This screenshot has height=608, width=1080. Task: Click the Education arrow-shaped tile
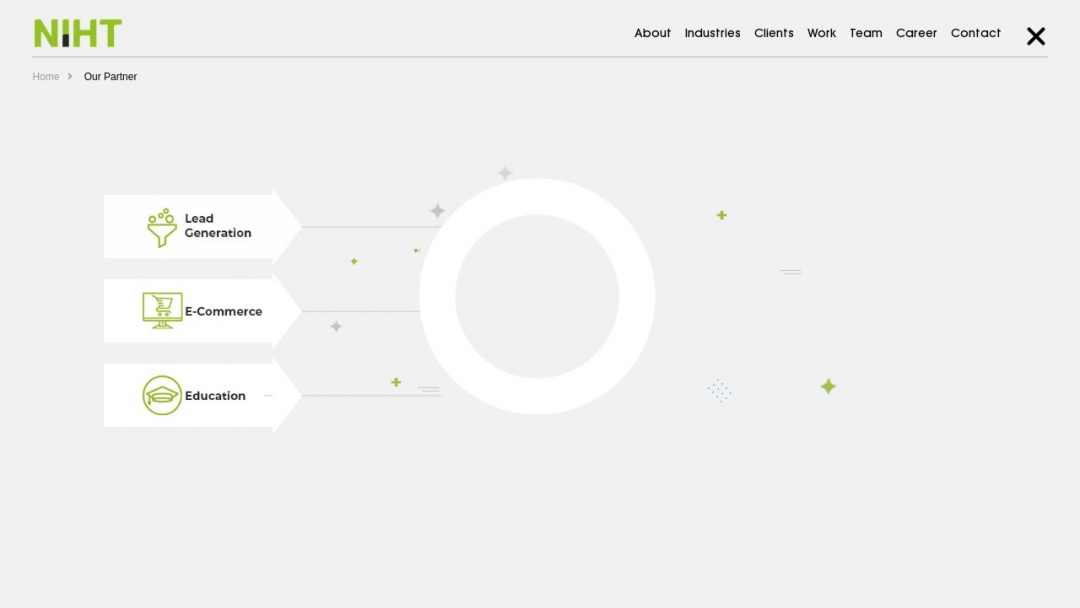coord(200,395)
